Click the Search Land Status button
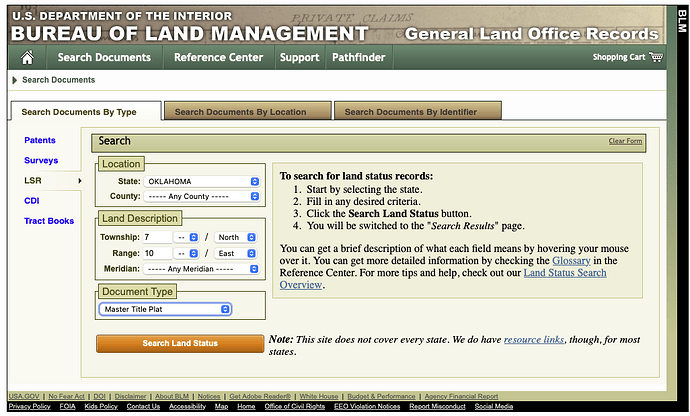Screen dimensions: 690x416 [180, 343]
